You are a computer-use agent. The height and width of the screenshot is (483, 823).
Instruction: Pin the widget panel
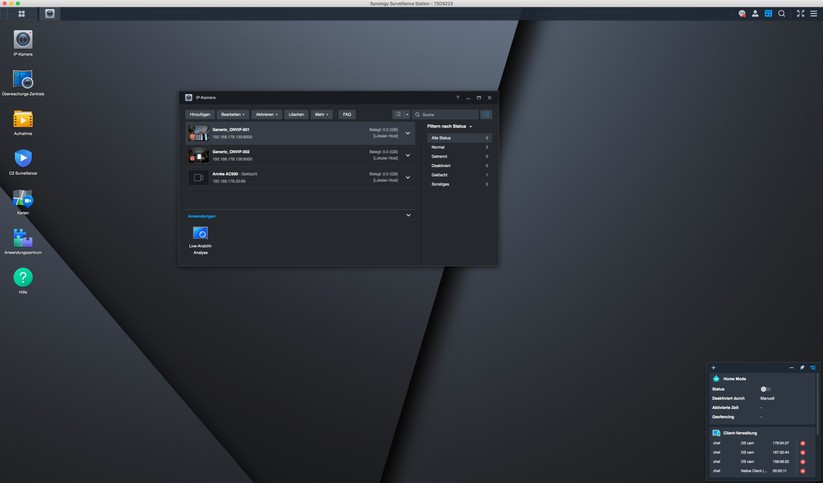[802, 367]
